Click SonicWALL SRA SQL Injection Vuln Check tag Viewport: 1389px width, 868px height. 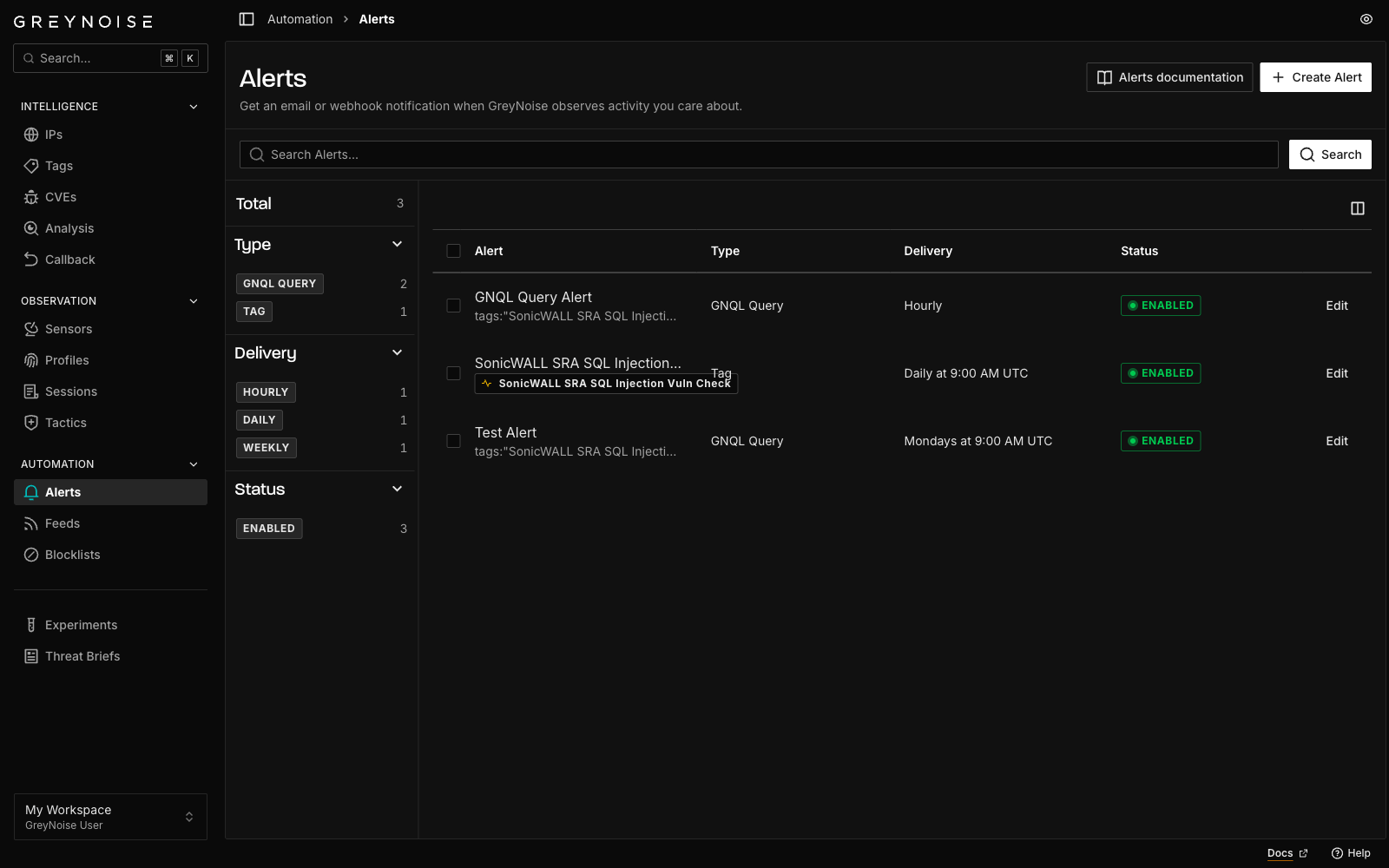click(x=606, y=384)
